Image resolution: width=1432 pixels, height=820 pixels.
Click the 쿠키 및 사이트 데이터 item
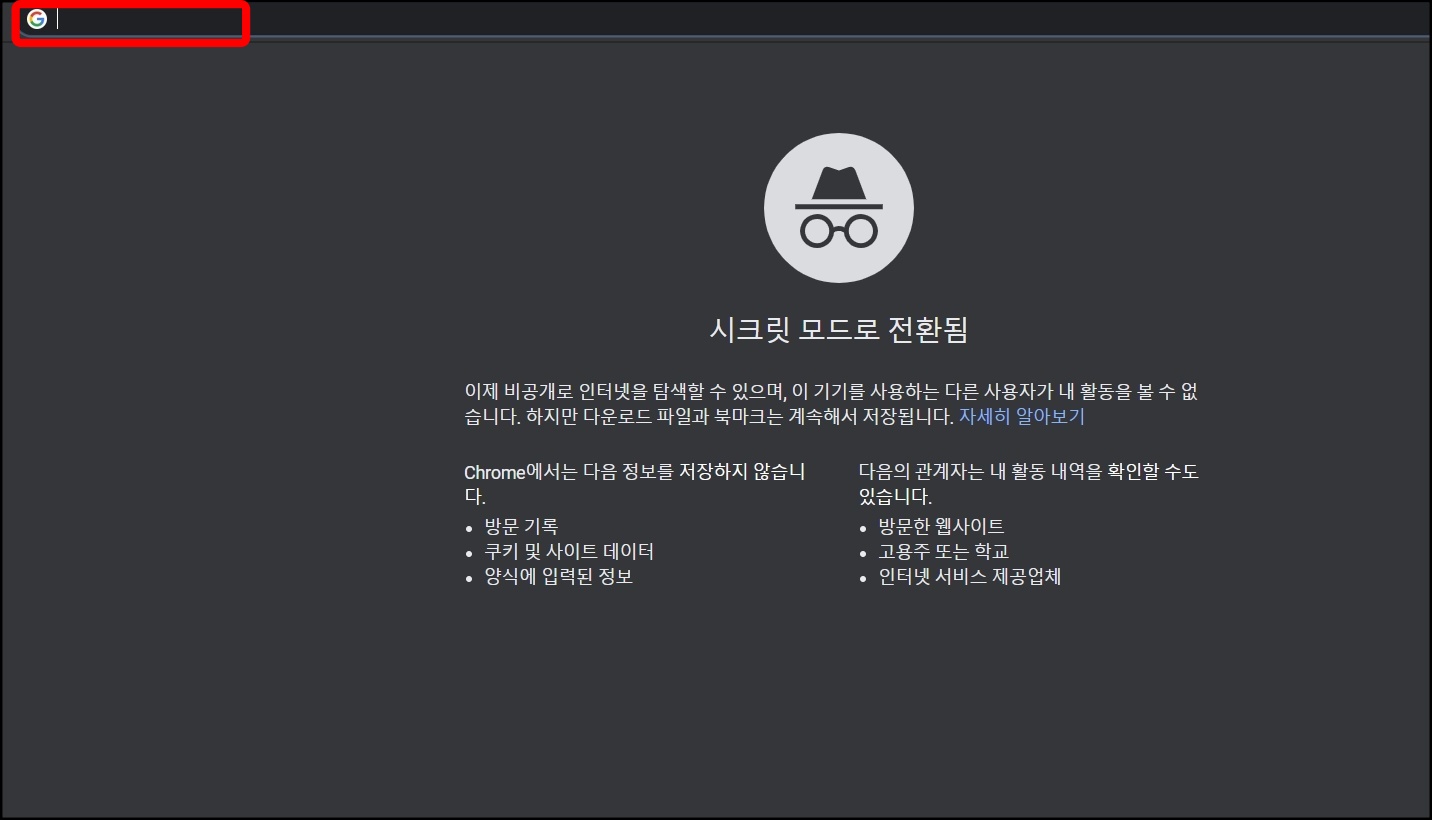point(569,551)
